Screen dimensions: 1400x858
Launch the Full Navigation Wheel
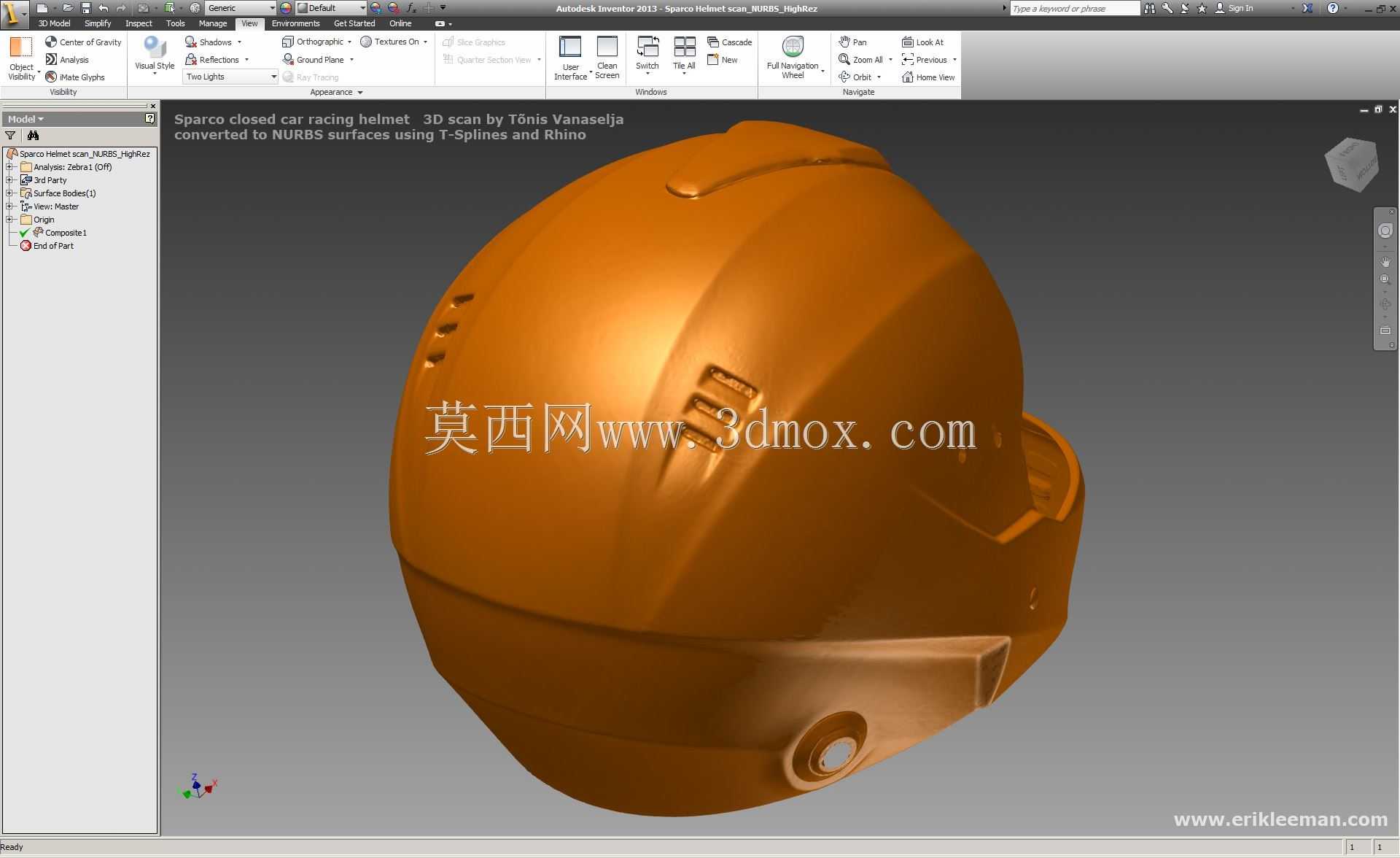click(x=793, y=58)
